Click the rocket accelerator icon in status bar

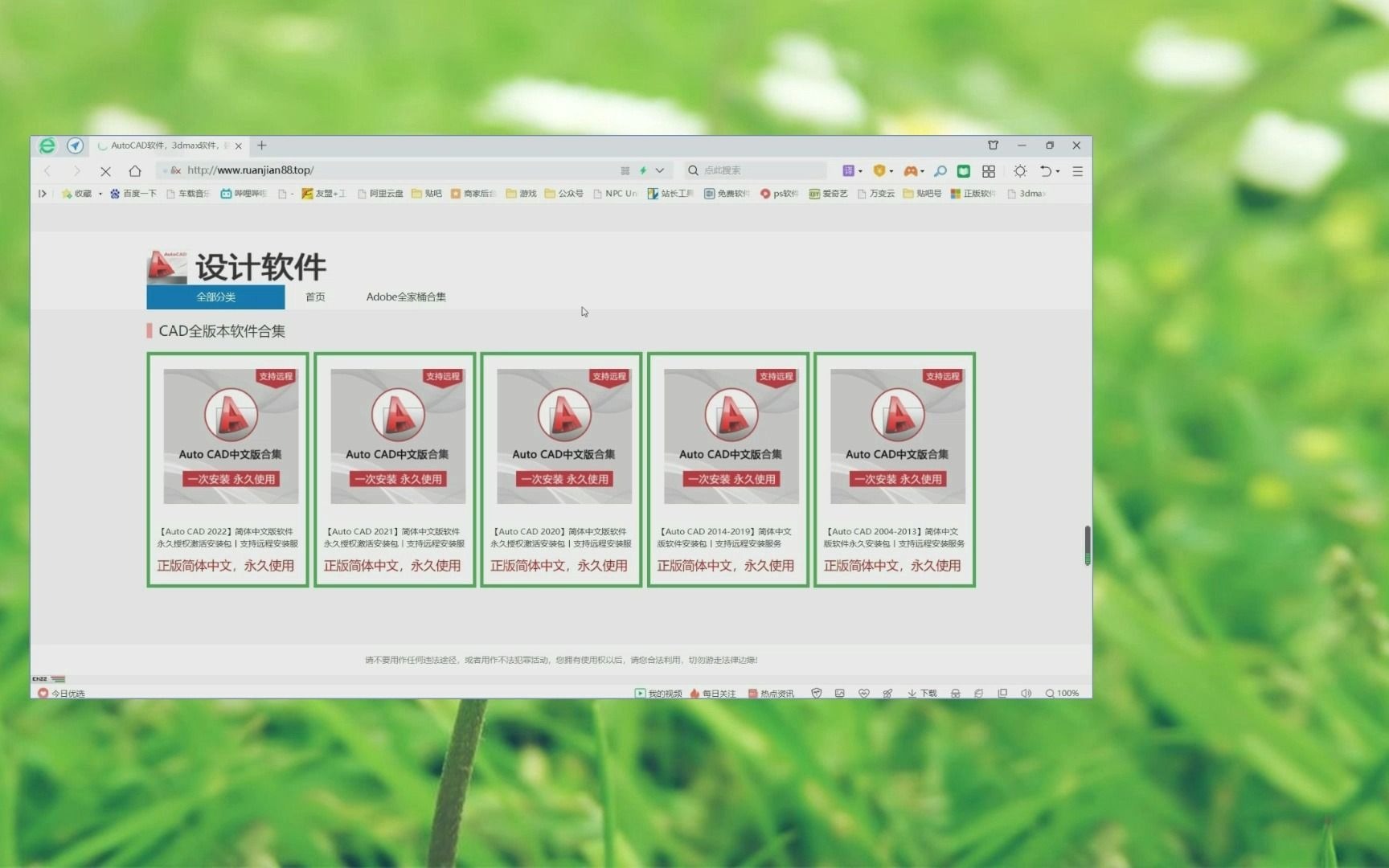pyautogui.click(x=887, y=693)
